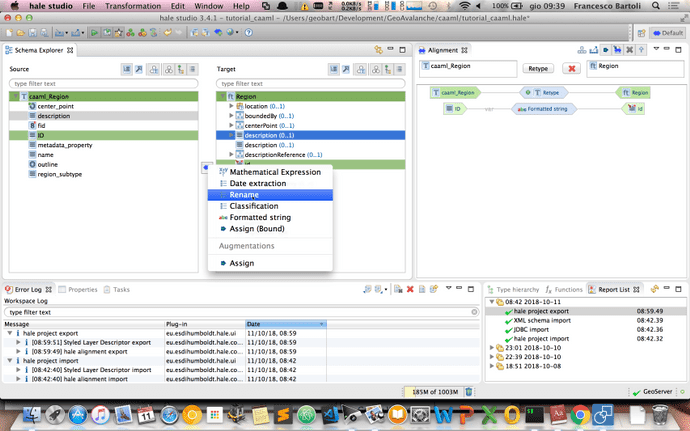The height and width of the screenshot is (431, 690).
Task: Expand the boundedBy target property
Action: [233, 115]
